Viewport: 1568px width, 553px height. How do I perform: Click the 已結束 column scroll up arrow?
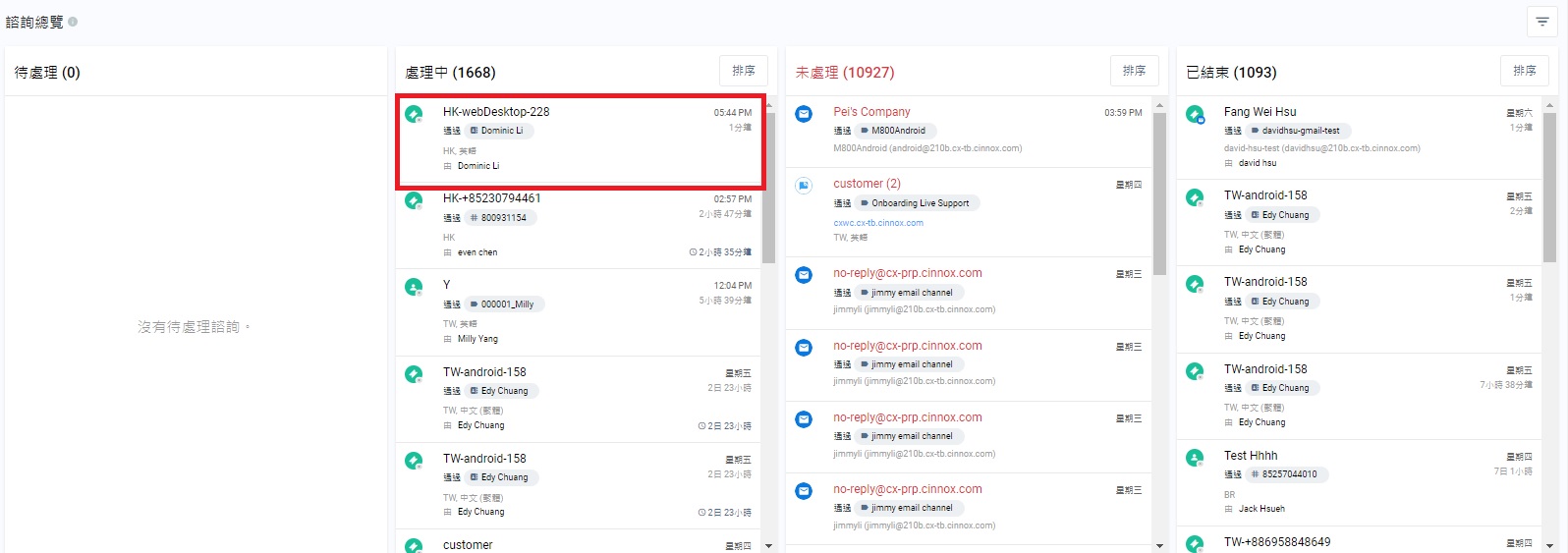(1549, 104)
